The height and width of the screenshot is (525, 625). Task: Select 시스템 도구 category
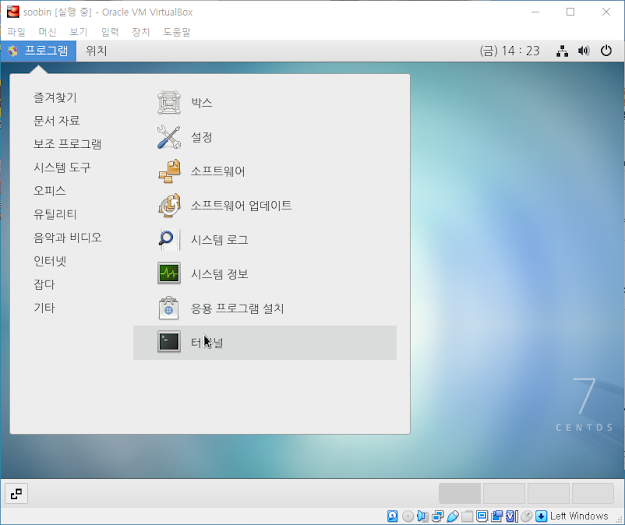click(62, 167)
